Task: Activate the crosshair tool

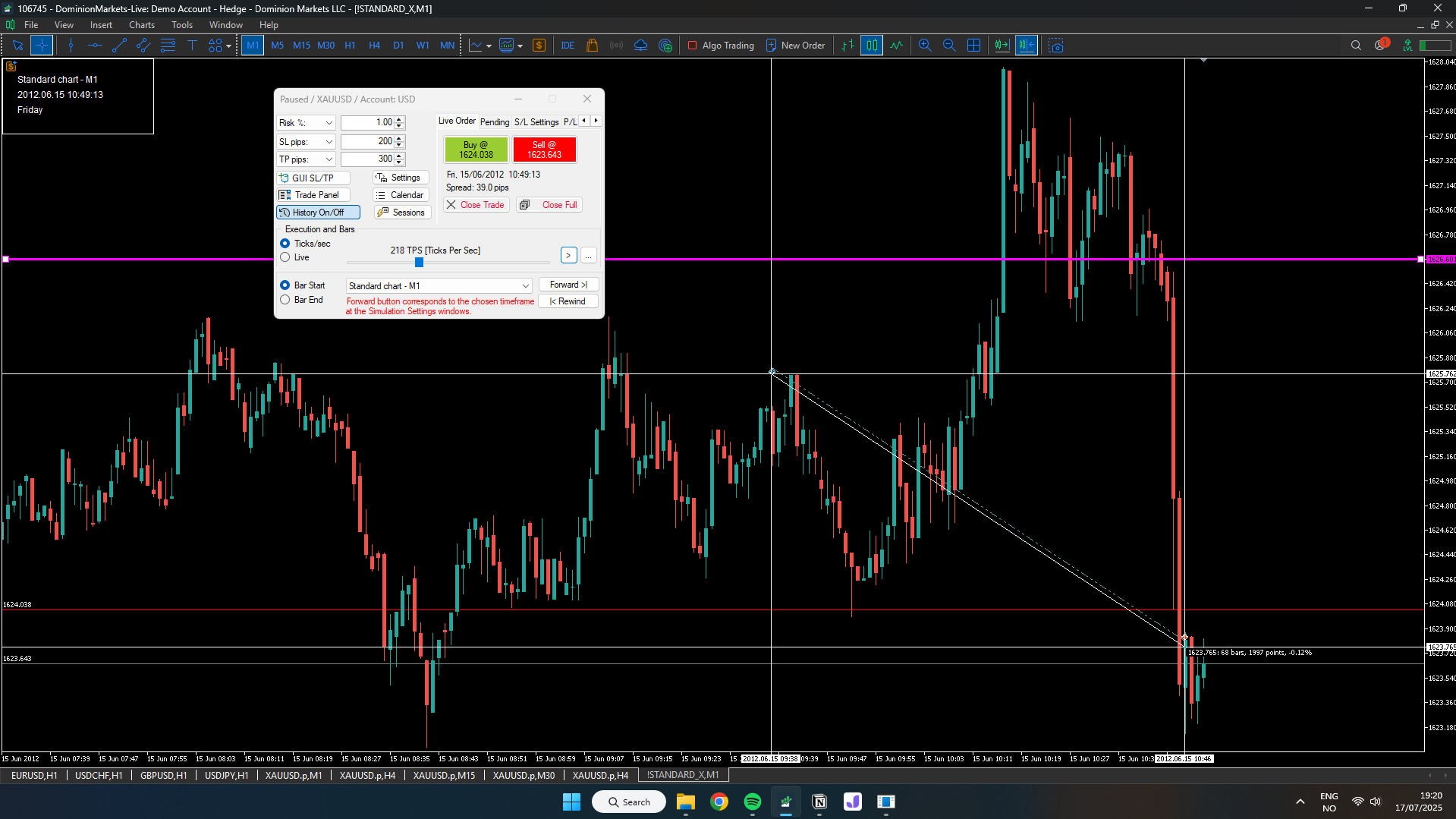Action: click(x=42, y=46)
